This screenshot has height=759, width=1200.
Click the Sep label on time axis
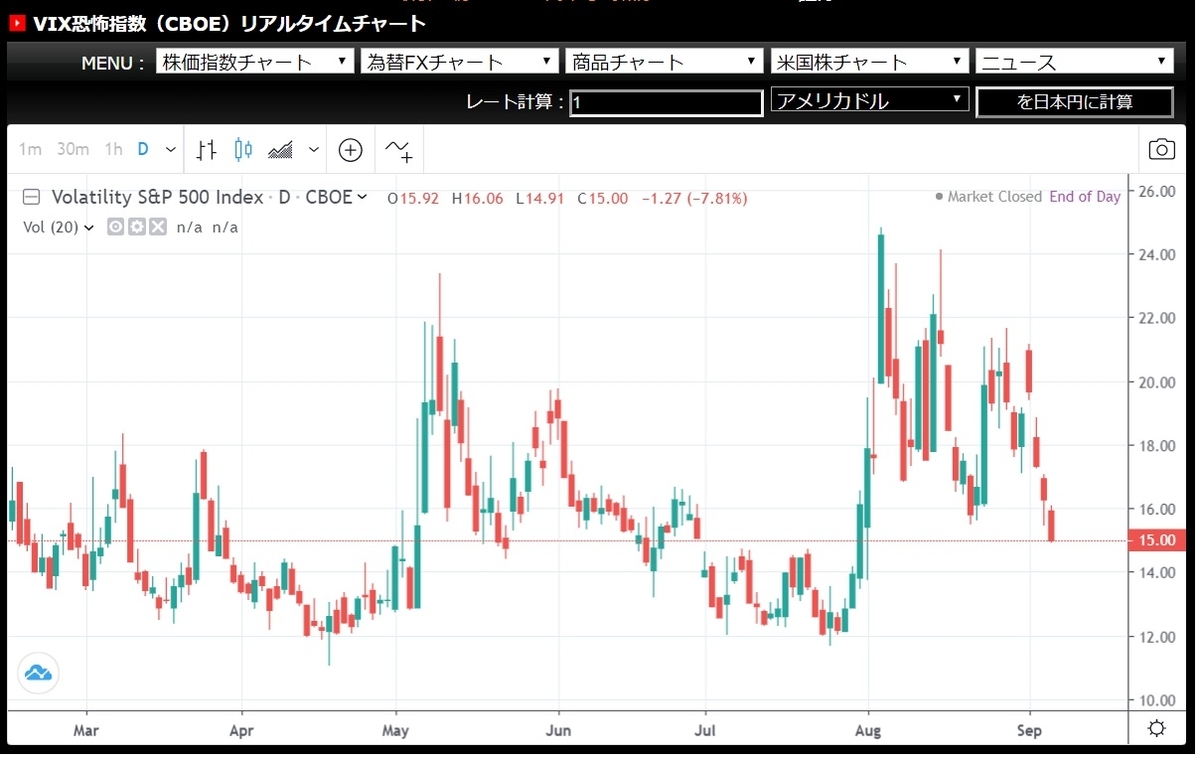point(1029,730)
